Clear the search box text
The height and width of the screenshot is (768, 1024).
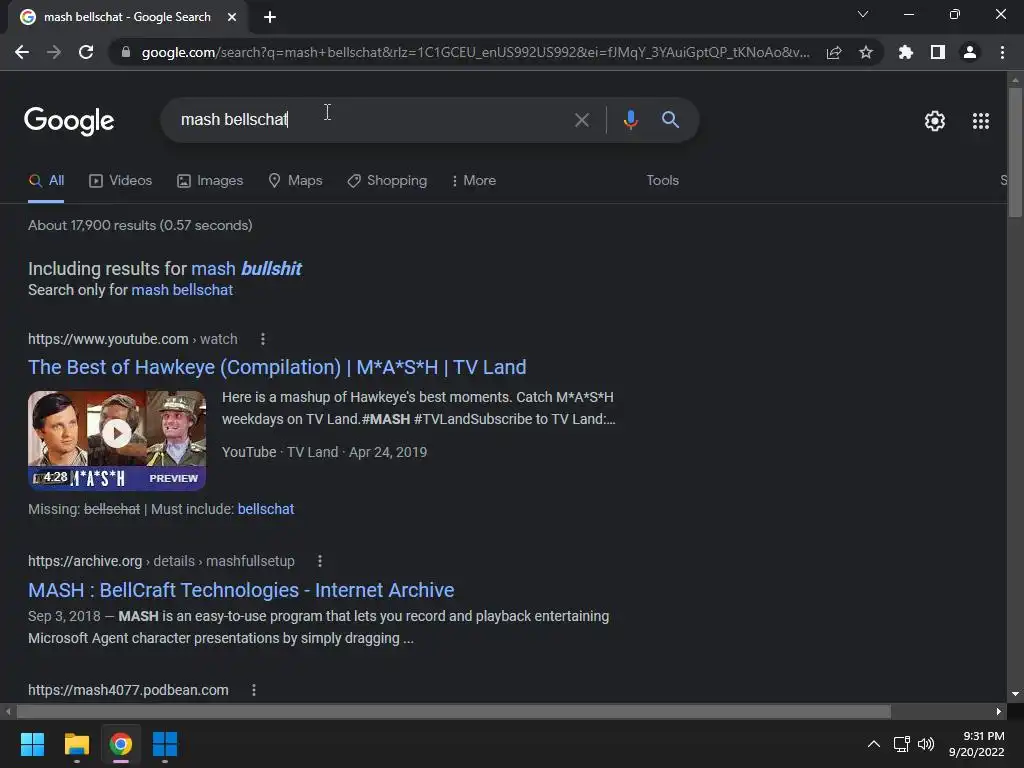pyautogui.click(x=581, y=120)
